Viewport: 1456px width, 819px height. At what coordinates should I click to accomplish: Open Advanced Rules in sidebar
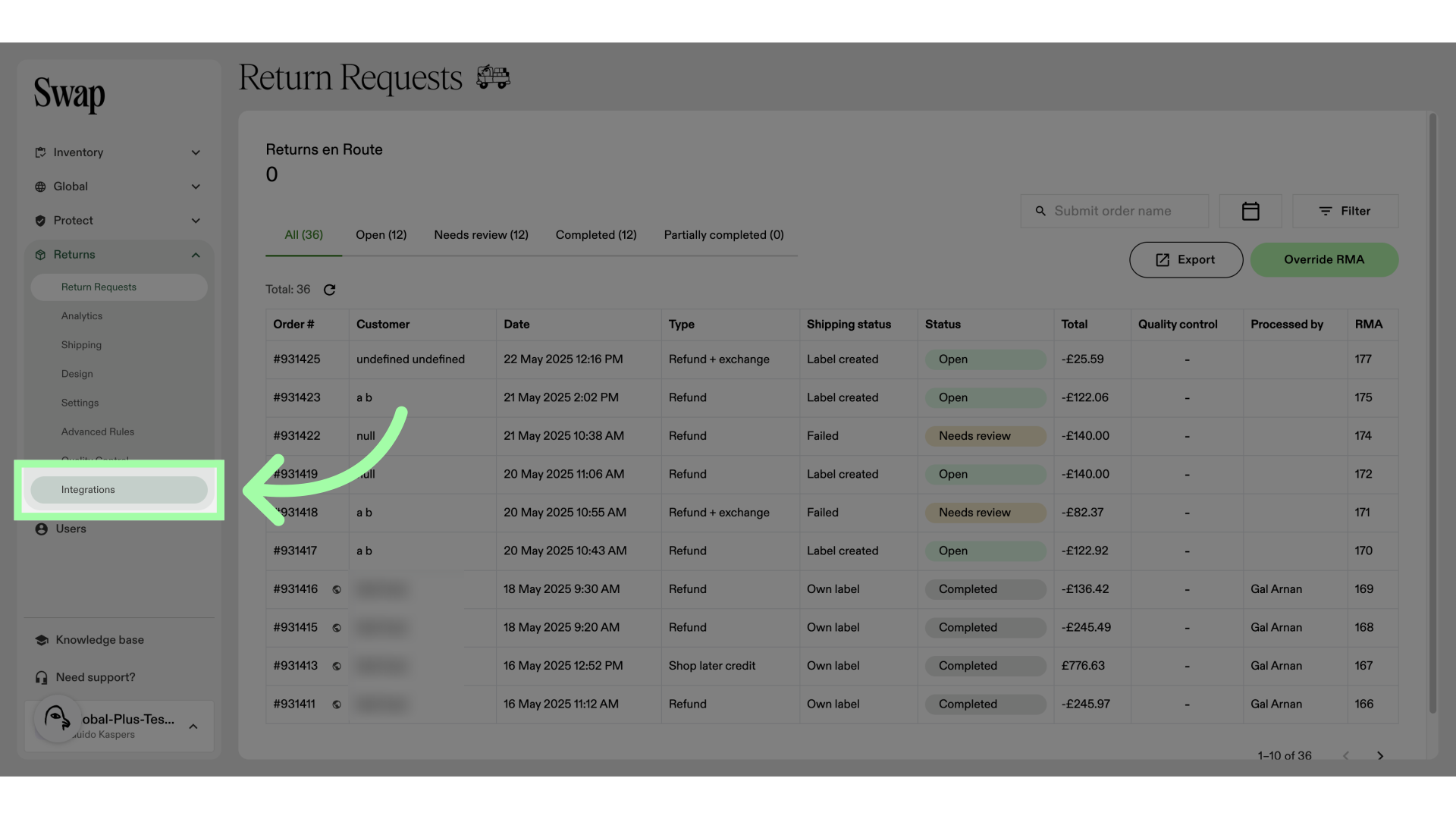(x=98, y=431)
